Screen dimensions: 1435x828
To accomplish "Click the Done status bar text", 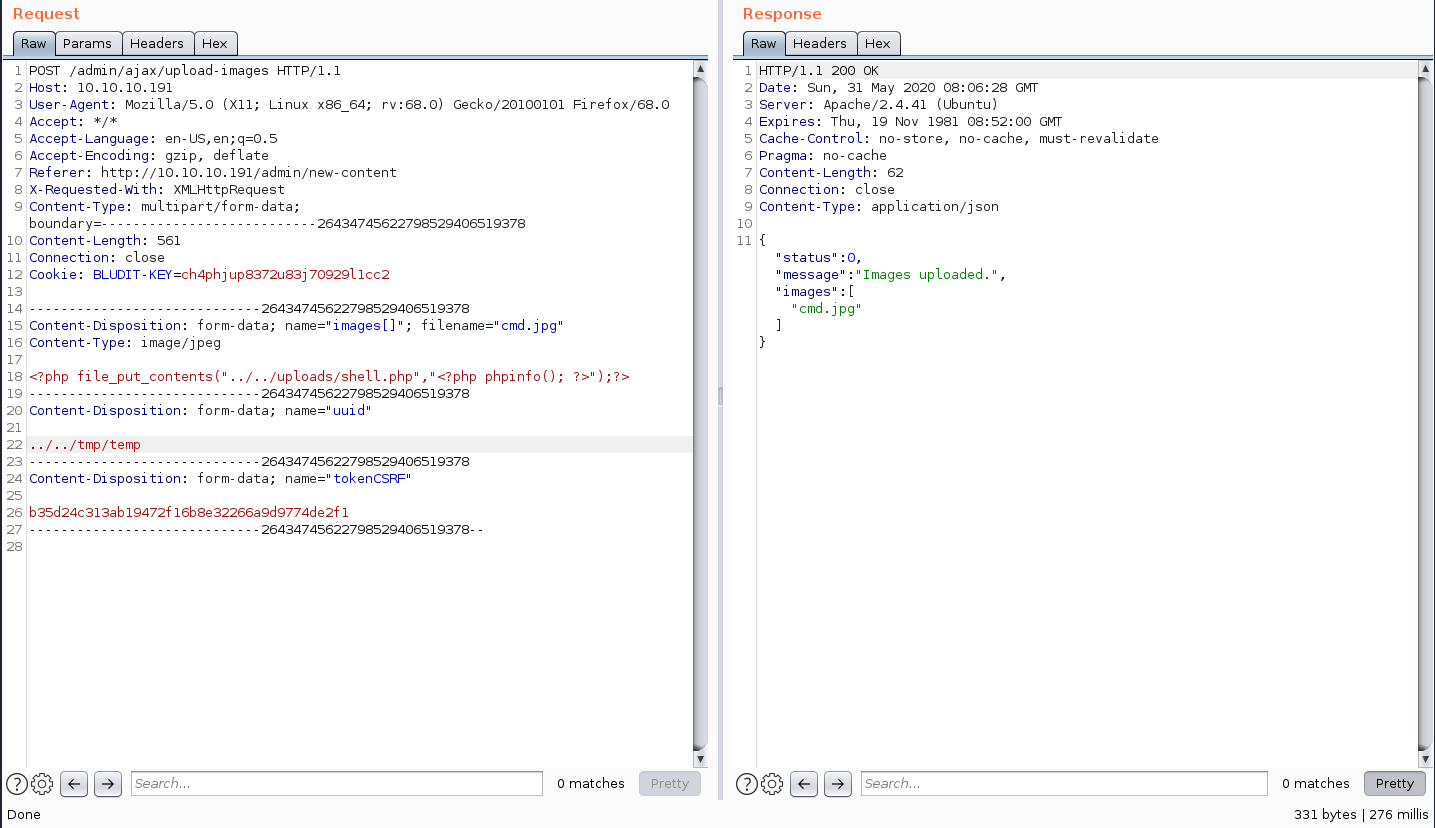I will click(24, 814).
